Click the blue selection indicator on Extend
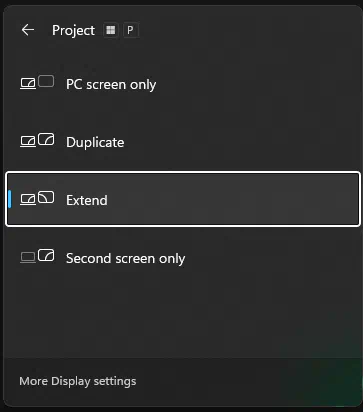The height and width of the screenshot is (412, 363). click(10, 199)
